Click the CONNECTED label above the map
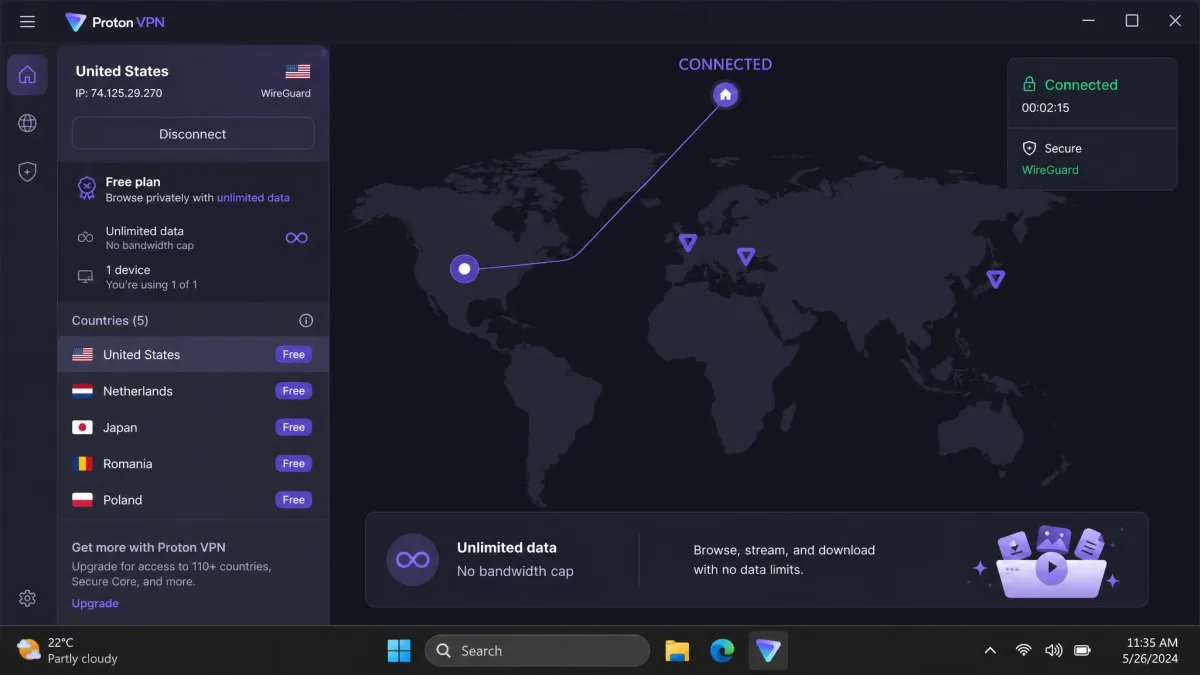 725,64
